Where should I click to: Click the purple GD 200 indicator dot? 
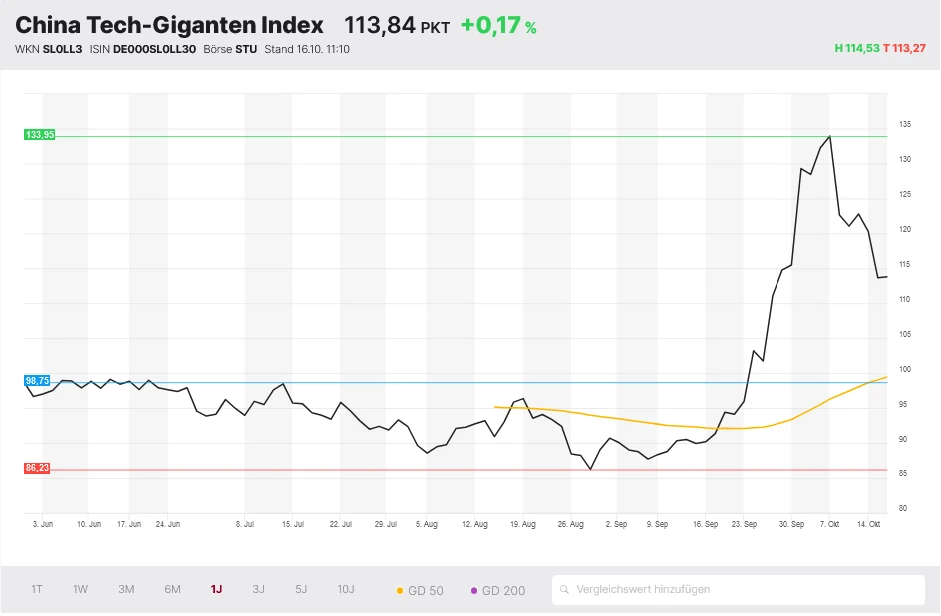point(473,590)
